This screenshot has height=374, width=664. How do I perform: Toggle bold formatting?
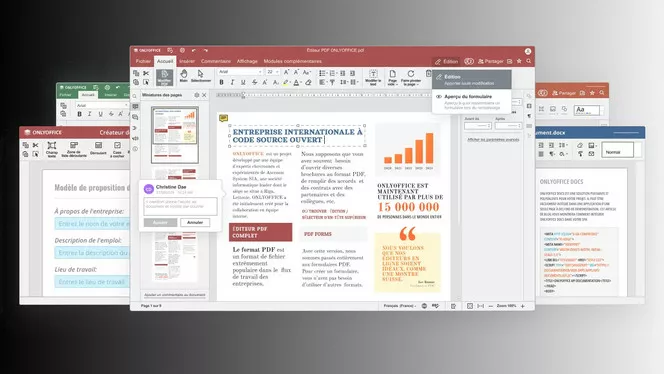point(221,82)
